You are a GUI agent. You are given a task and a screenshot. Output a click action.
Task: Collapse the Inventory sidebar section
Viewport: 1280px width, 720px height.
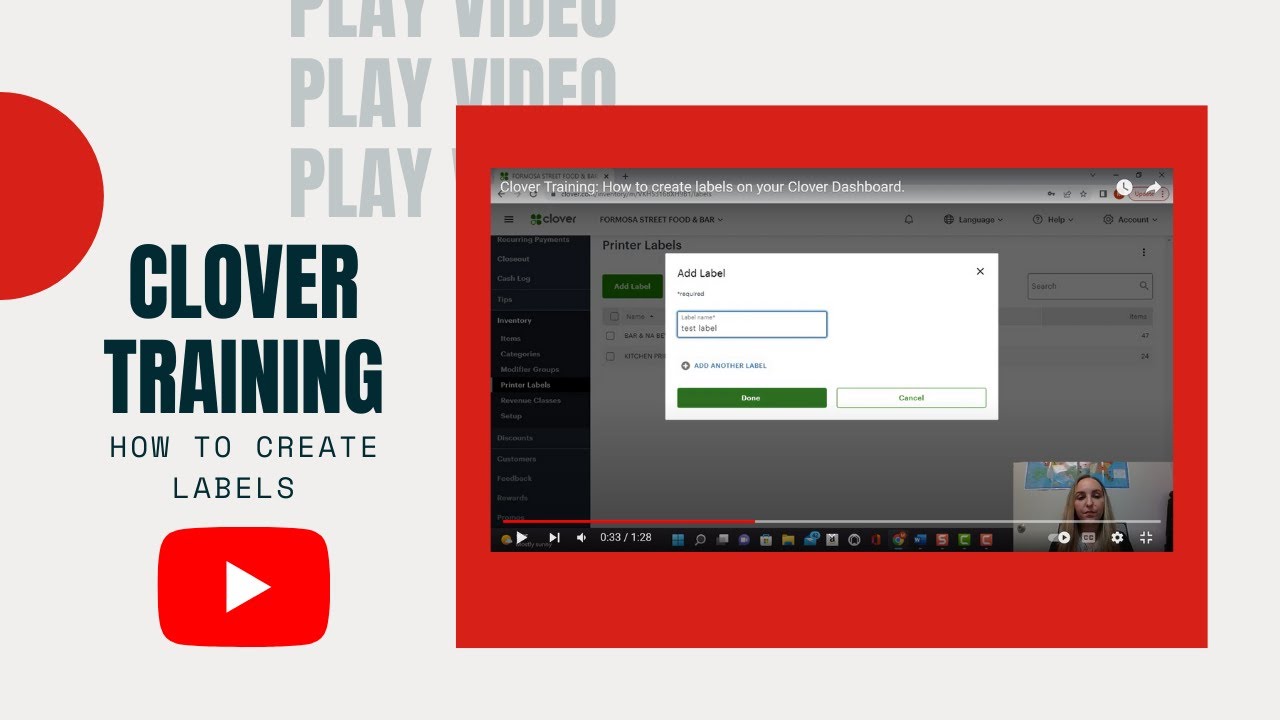[x=514, y=320]
